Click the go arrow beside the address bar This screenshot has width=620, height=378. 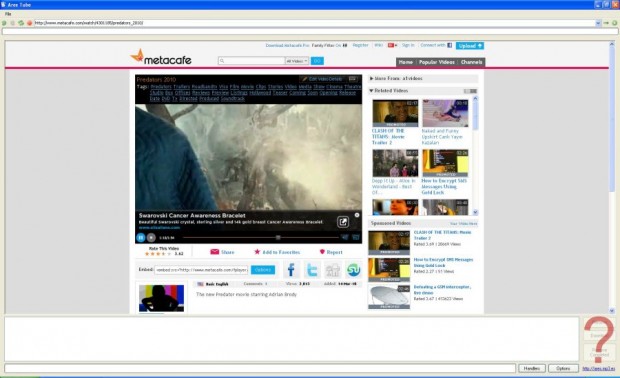pos(606,23)
